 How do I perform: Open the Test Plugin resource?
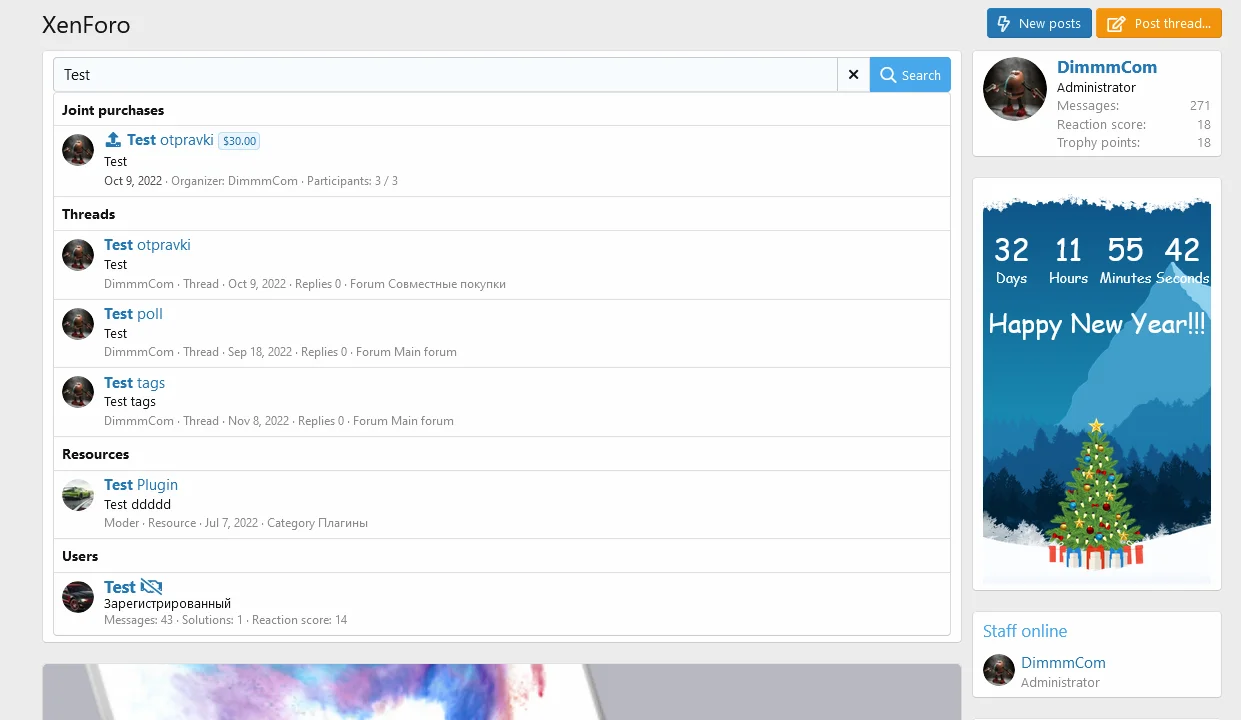(x=141, y=485)
